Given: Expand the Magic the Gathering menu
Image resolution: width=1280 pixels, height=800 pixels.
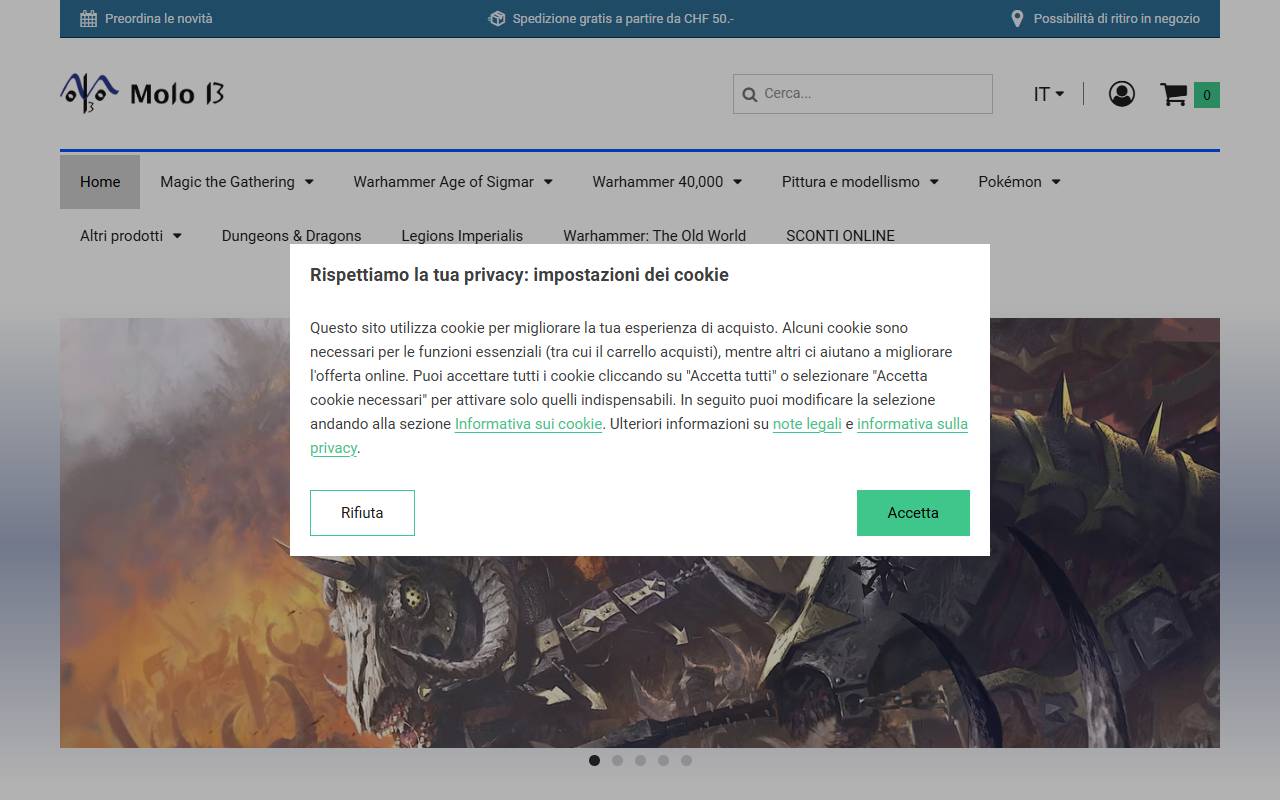Looking at the screenshot, I should [x=237, y=182].
